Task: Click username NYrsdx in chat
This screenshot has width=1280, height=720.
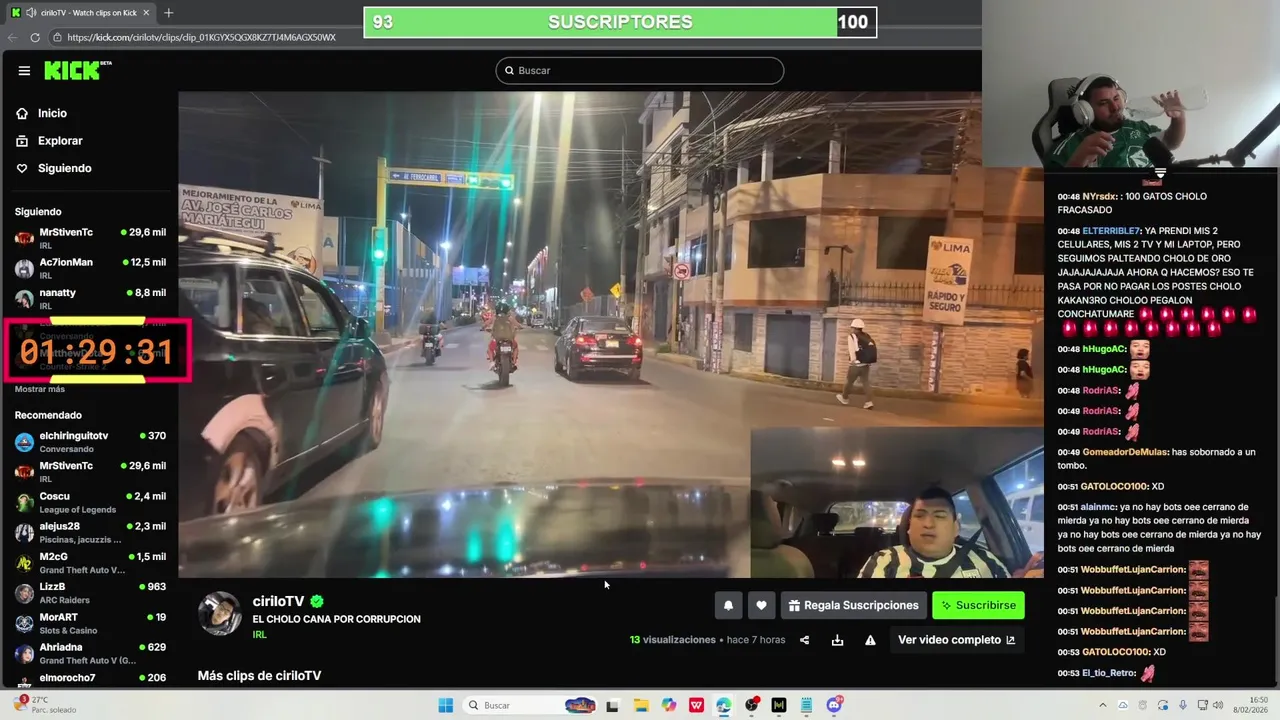Action: 1101,196
